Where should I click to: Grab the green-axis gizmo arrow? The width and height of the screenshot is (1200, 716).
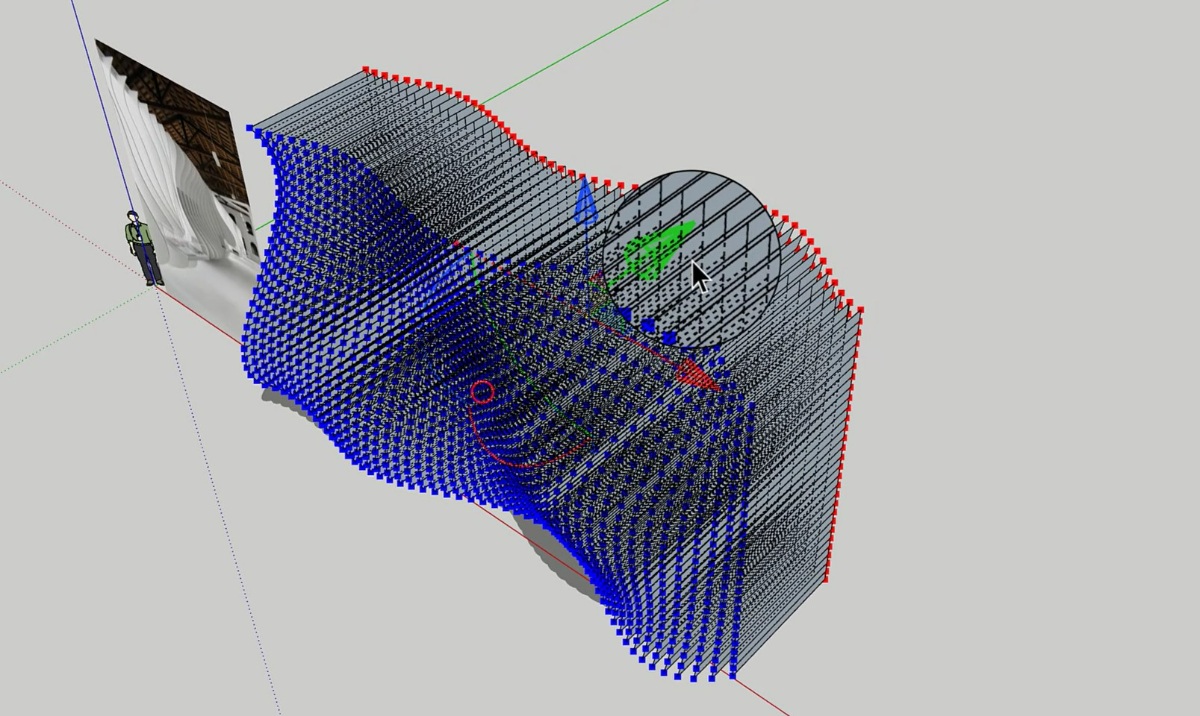(x=659, y=248)
